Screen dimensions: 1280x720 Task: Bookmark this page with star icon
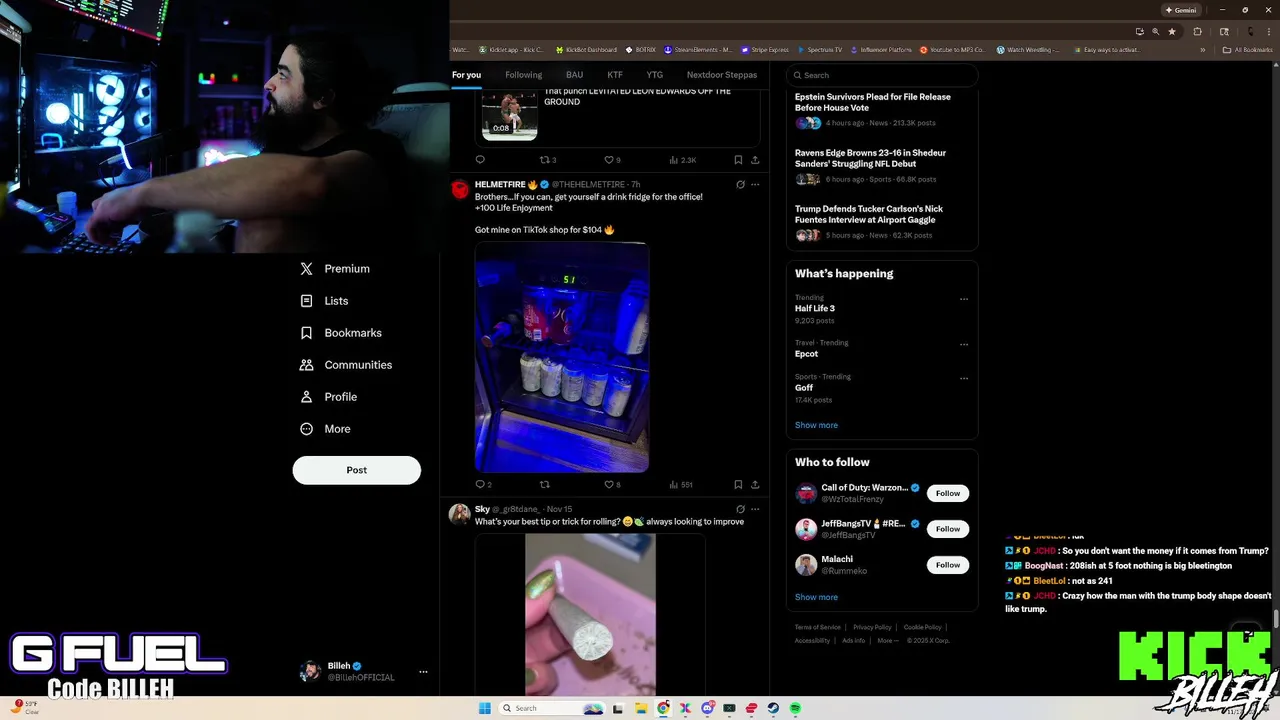pyautogui.click(x=1172, y=31)
